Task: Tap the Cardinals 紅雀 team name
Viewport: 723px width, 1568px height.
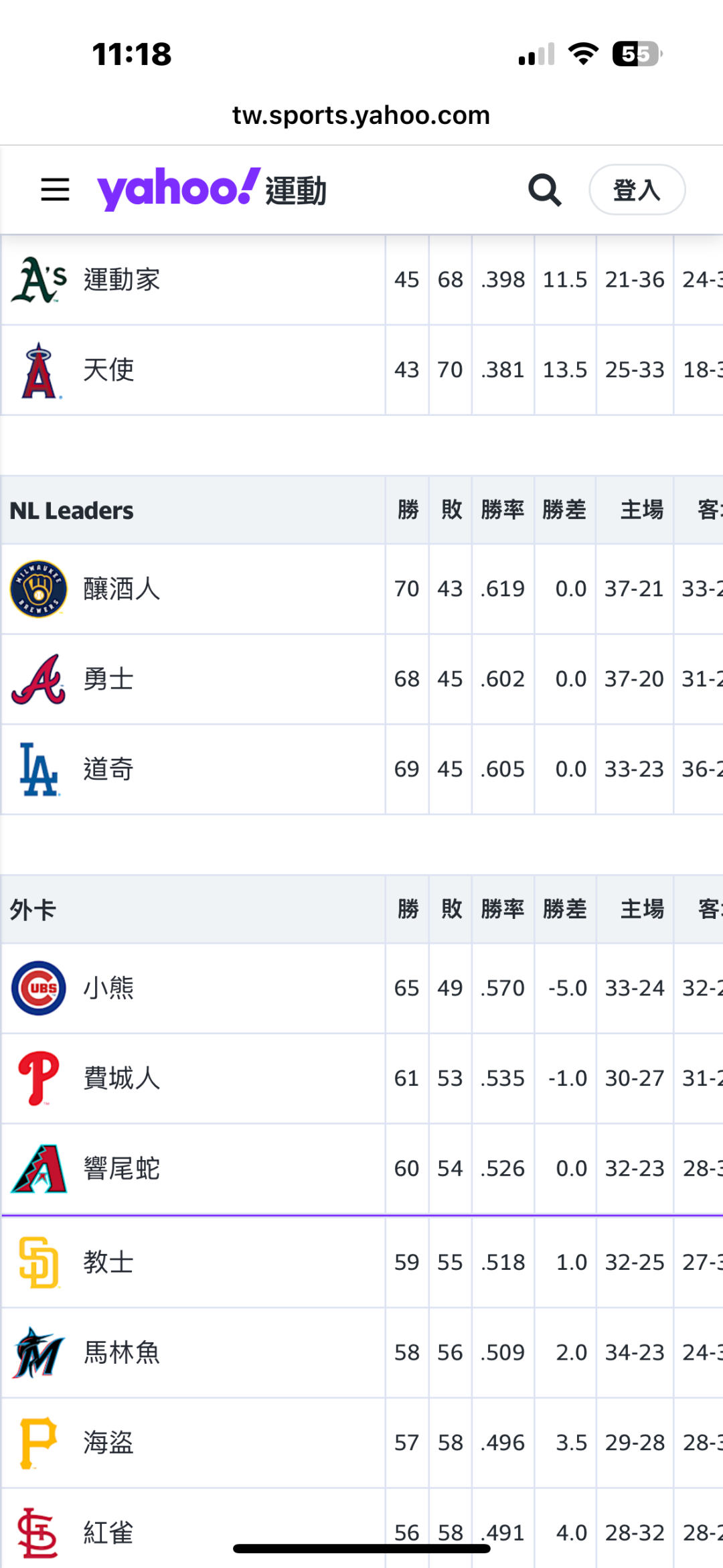Action: click(x=108, y=1533)
